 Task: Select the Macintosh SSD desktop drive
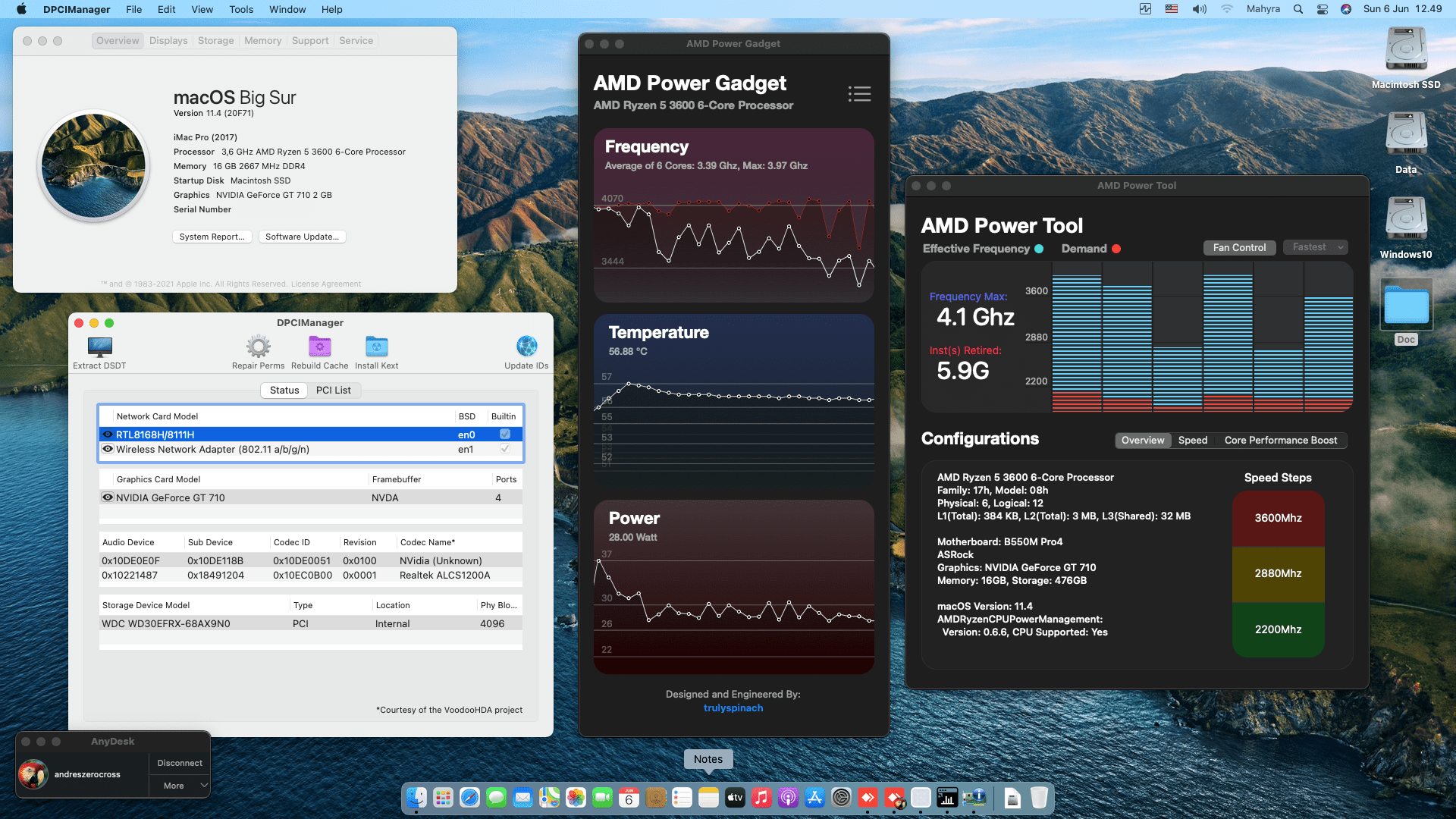tap(1406, 58)
